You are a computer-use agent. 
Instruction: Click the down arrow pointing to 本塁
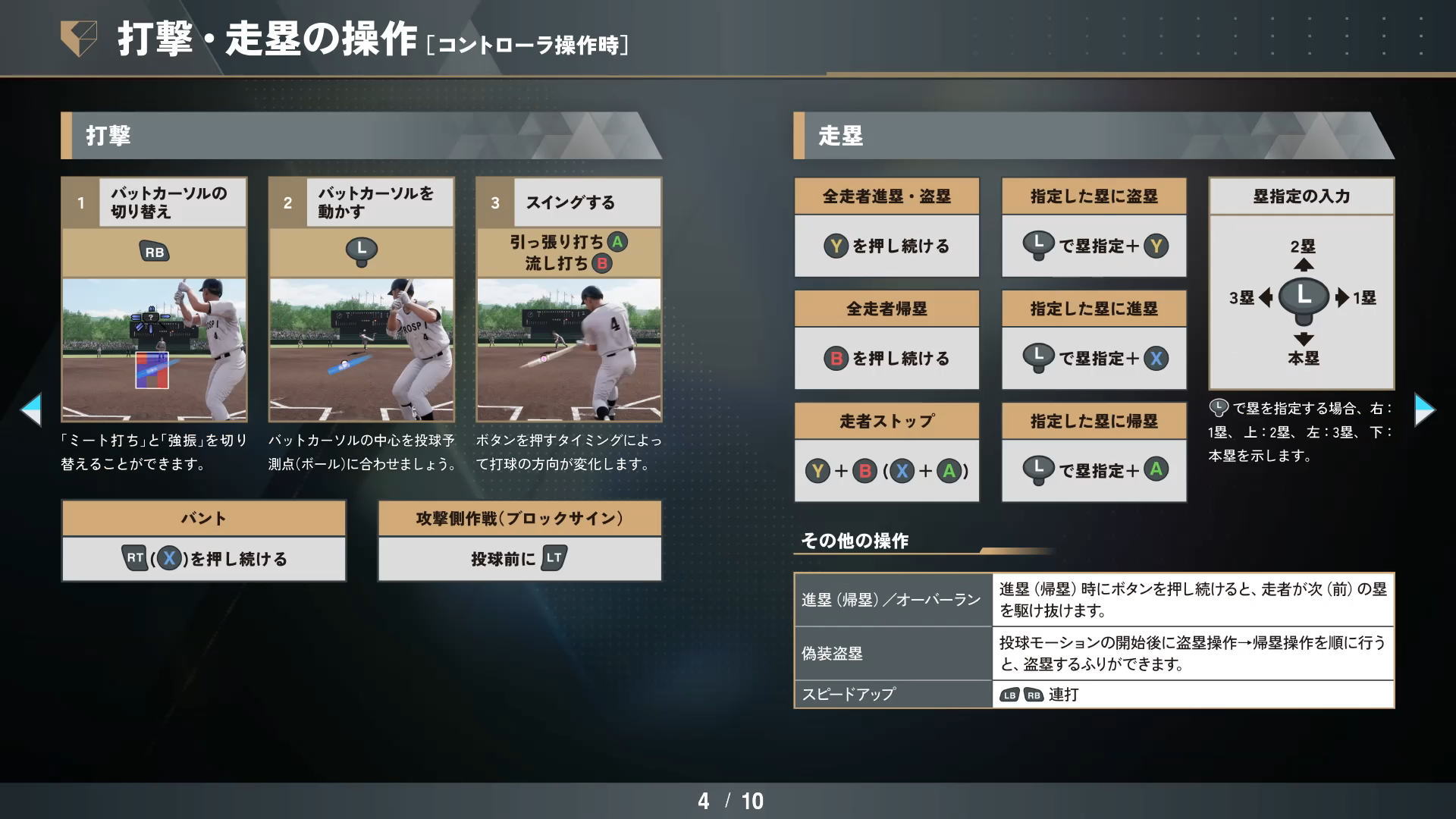(x=1304, y=339)
